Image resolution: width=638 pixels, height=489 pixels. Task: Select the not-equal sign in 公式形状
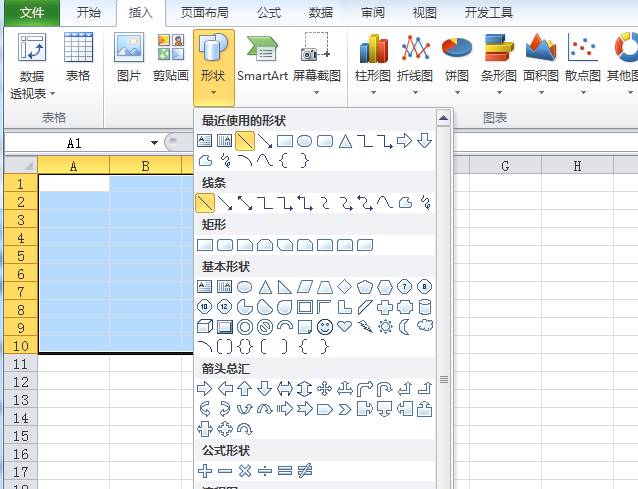pos(305,471)
